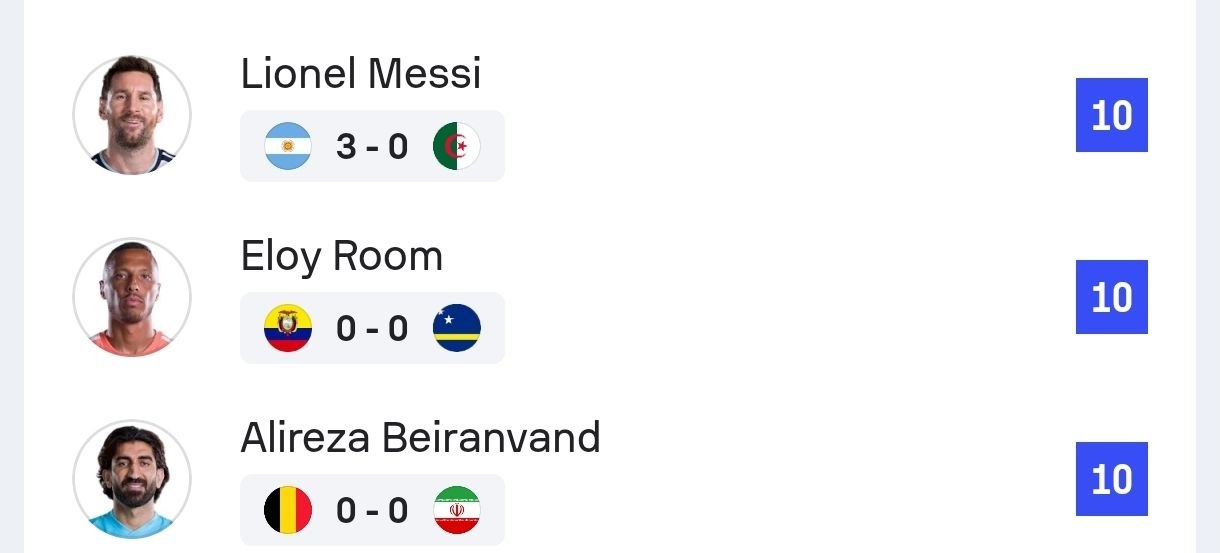Open Lionel Messi's player photo
The image size is (1220, 553).
pos(132,115)
